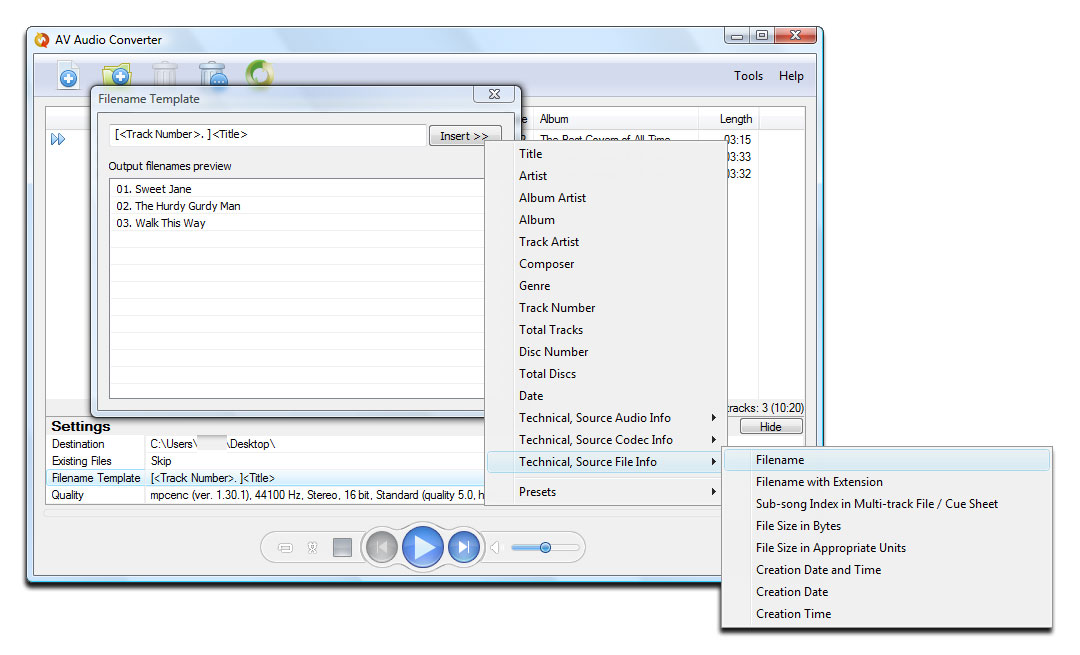This screenshot has height=655, width=1080.
Task: Pick File Size in Appropriate Units
Action: click(887, 548)
